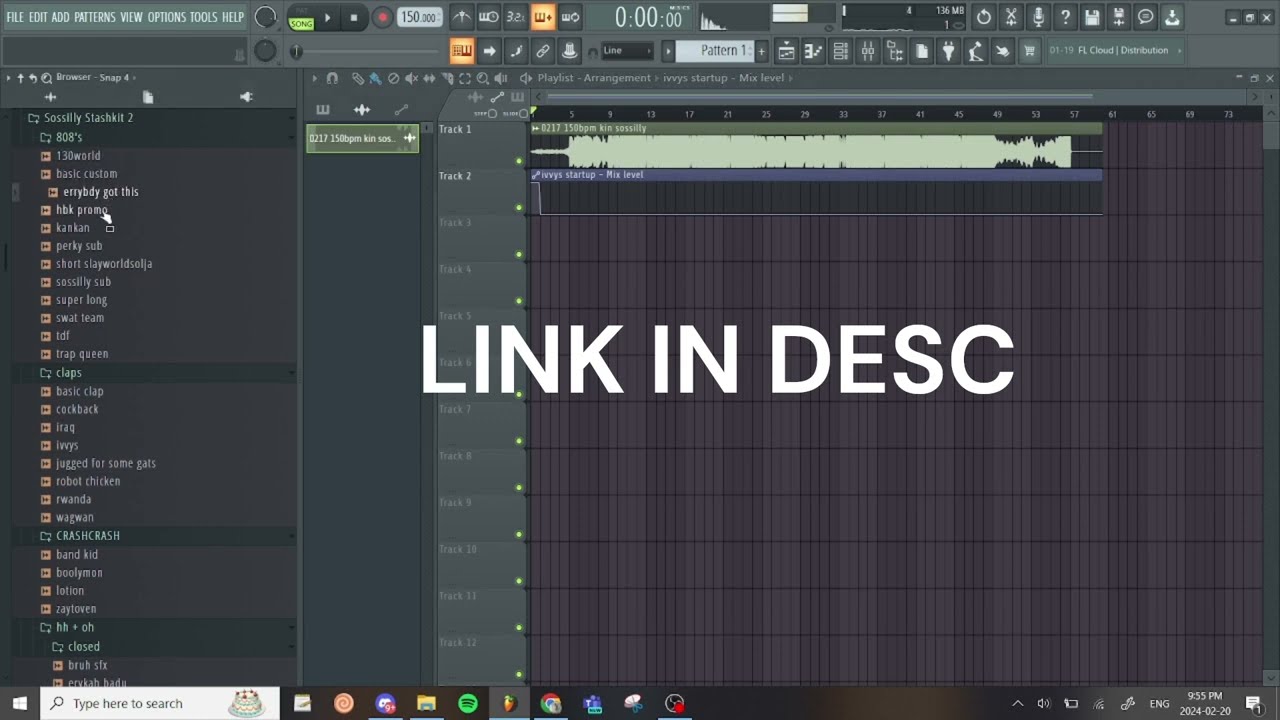Image resolution: width=1280 pixels, height=720 pixels.
Task: Open File Explorer from the taskbar
Action: [x=427, y=703]
